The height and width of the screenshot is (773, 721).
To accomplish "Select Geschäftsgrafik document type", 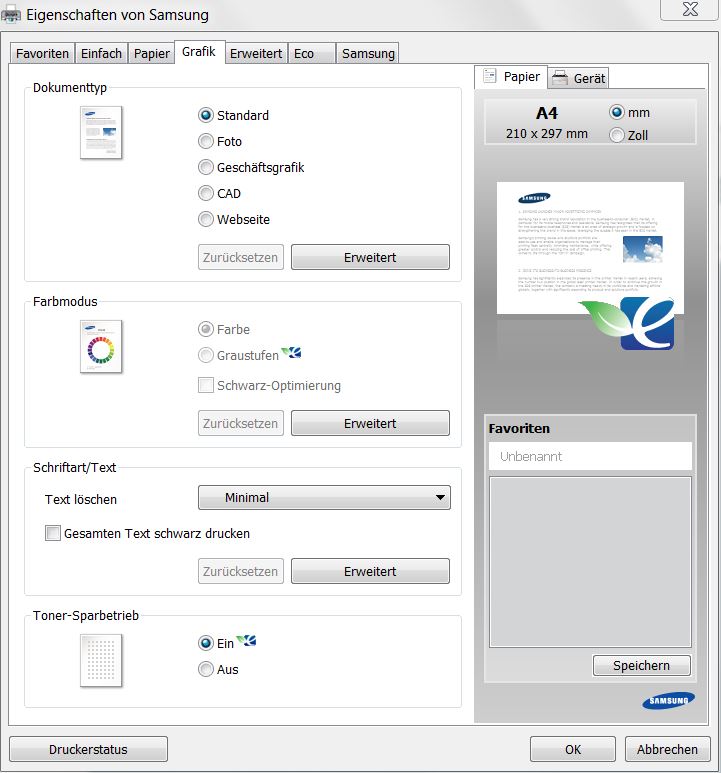I will (x=251, y=168).
